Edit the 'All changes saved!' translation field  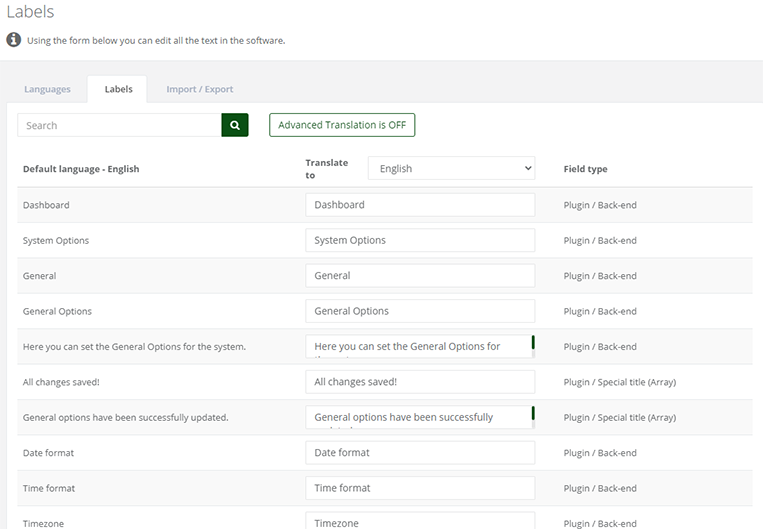[x=420, y=382]
